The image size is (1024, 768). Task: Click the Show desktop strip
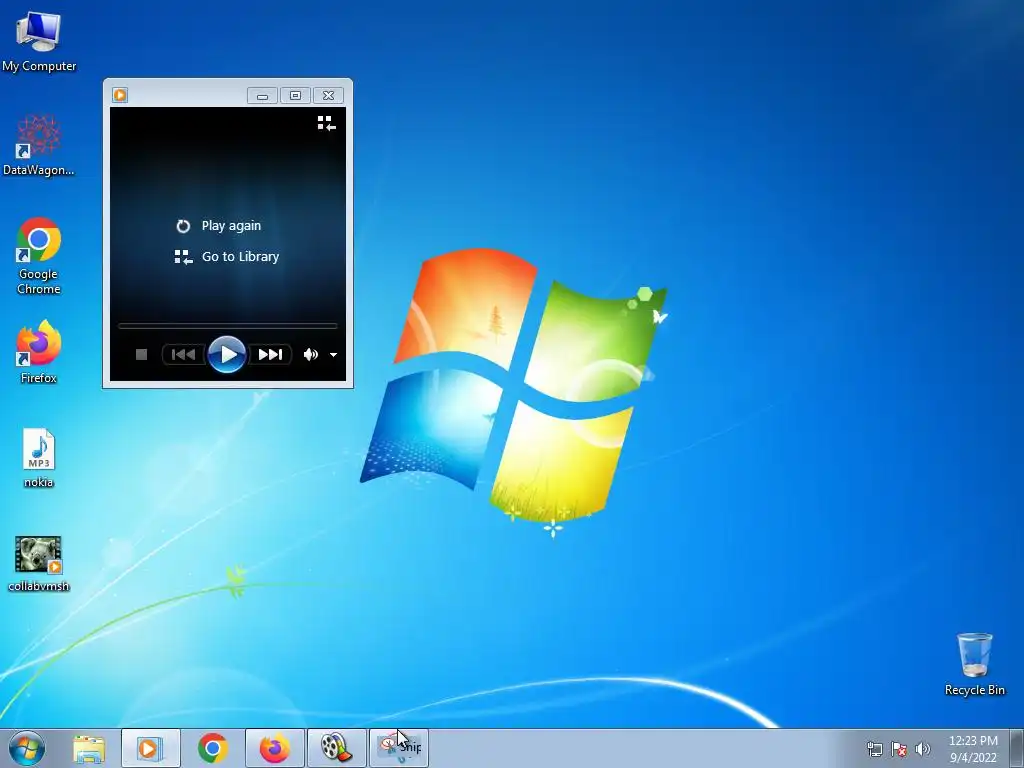(x=1017, y=748)
